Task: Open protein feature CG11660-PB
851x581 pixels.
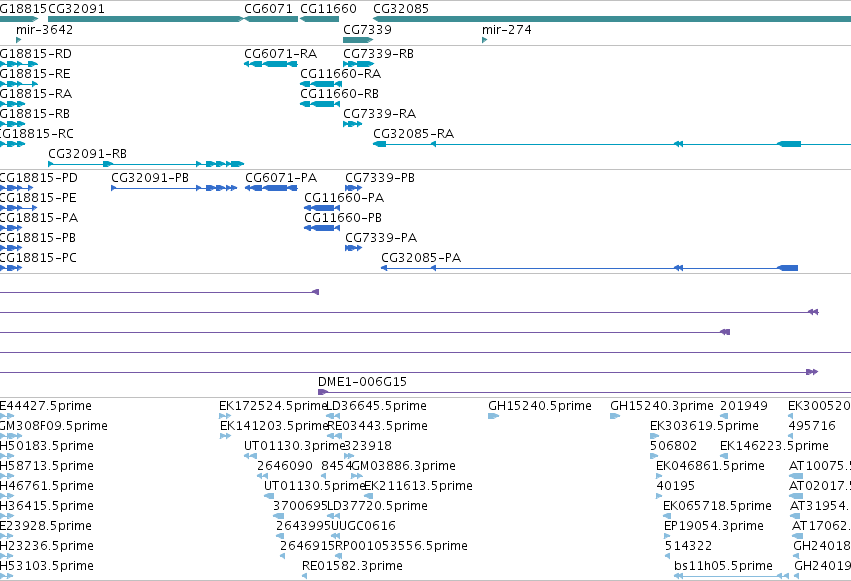Action: (x=343, y=218)
